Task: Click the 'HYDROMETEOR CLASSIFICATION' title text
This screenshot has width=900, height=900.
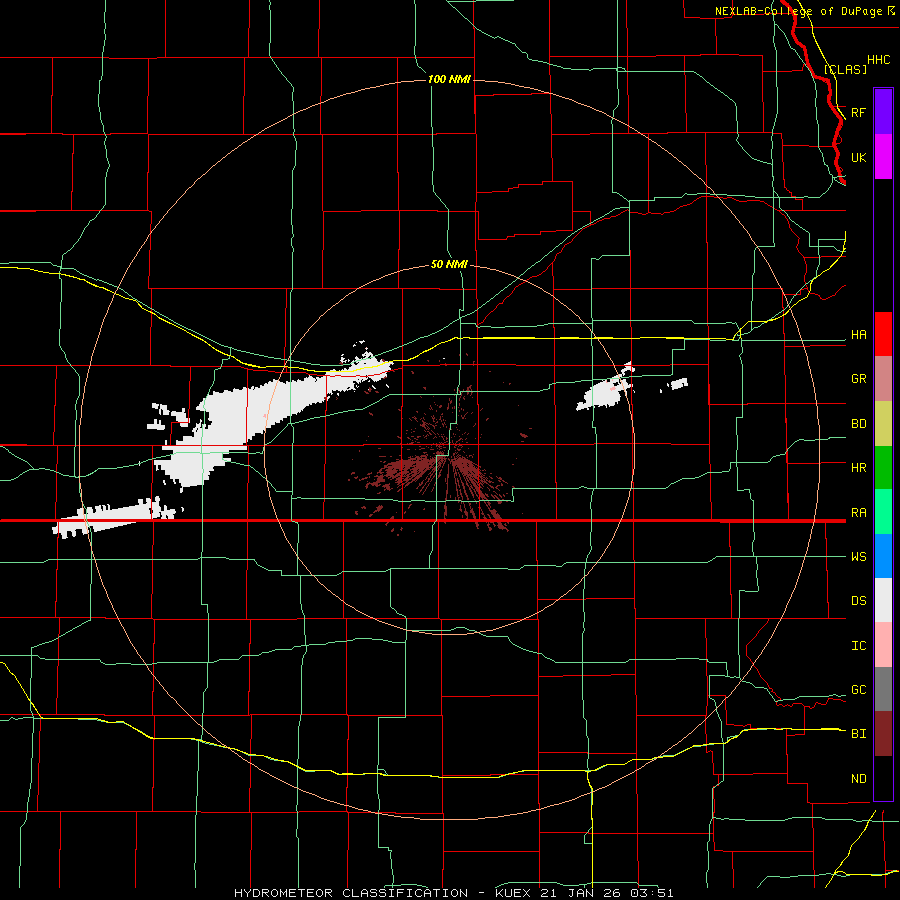Action: click(x=351, y=893)
